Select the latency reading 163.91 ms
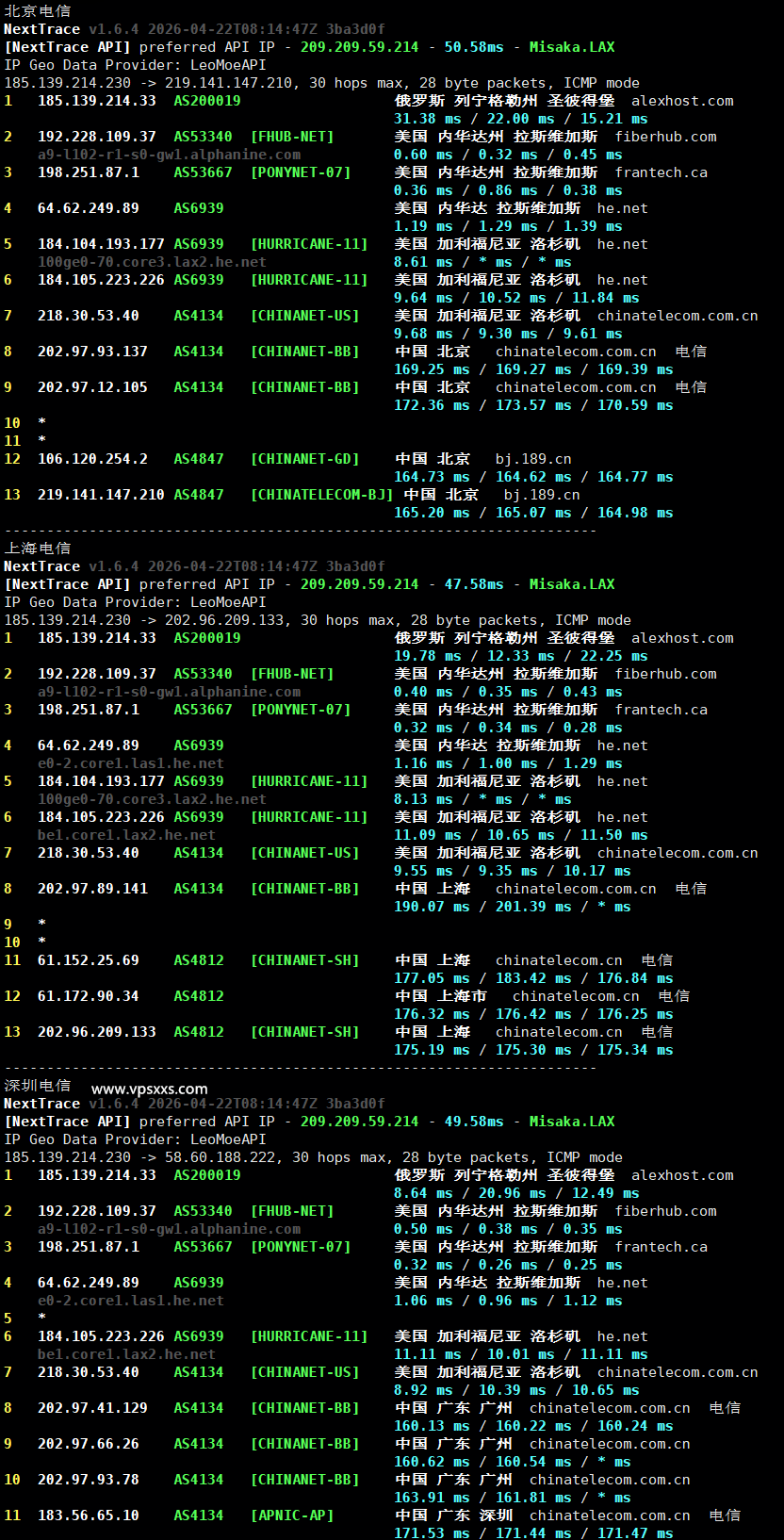This screenshot has width=784, height=1540. pos(432,1498)
